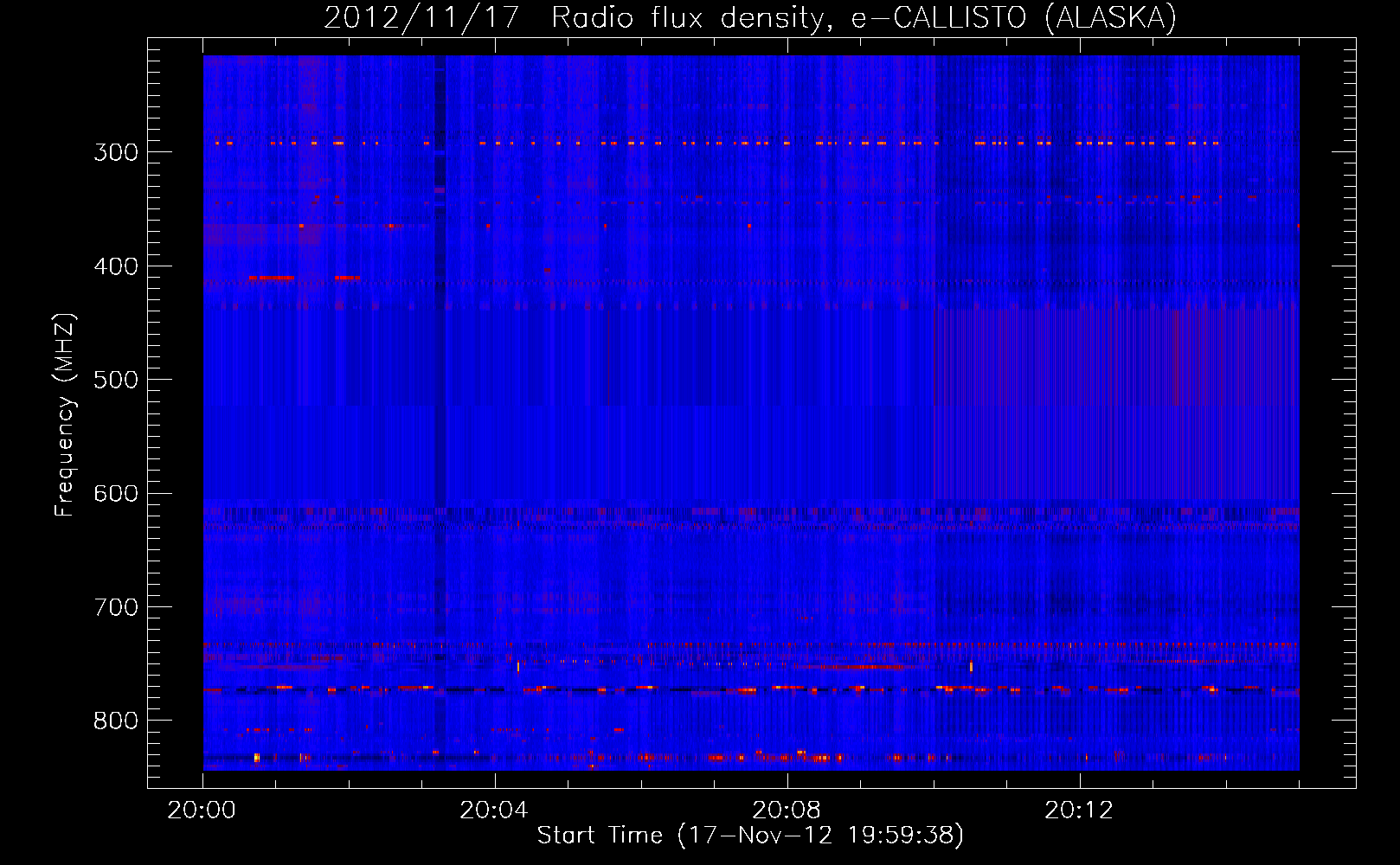
Task: Click the 20:08 time tick label
Action: point(787,811)
